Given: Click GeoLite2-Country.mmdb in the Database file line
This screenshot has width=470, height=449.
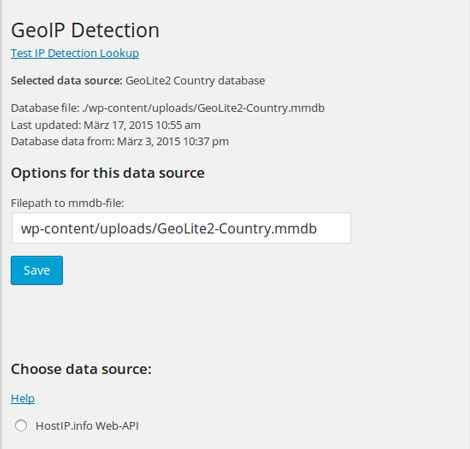Looking at the screenshot, I should click(x=261, y=108).
